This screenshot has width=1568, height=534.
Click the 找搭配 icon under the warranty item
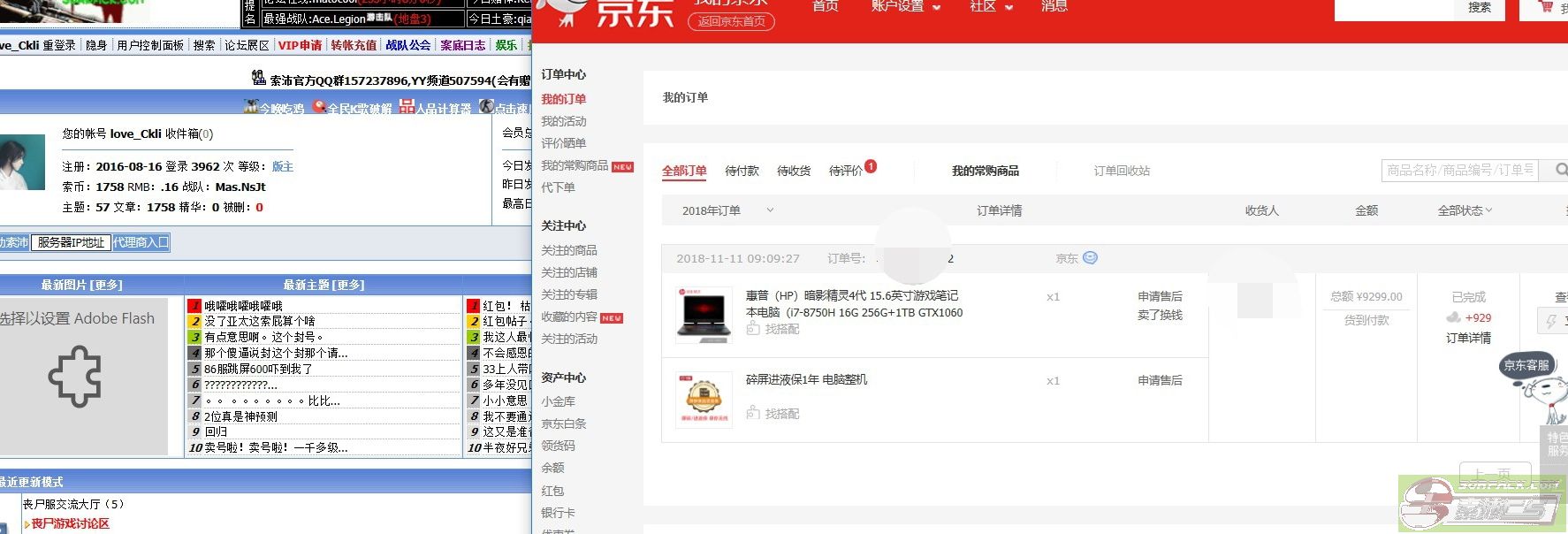tap(753, 413)
